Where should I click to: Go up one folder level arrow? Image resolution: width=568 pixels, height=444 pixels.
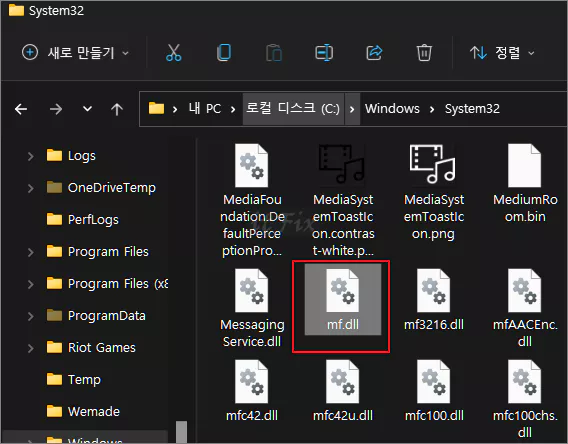coord(117,109)
